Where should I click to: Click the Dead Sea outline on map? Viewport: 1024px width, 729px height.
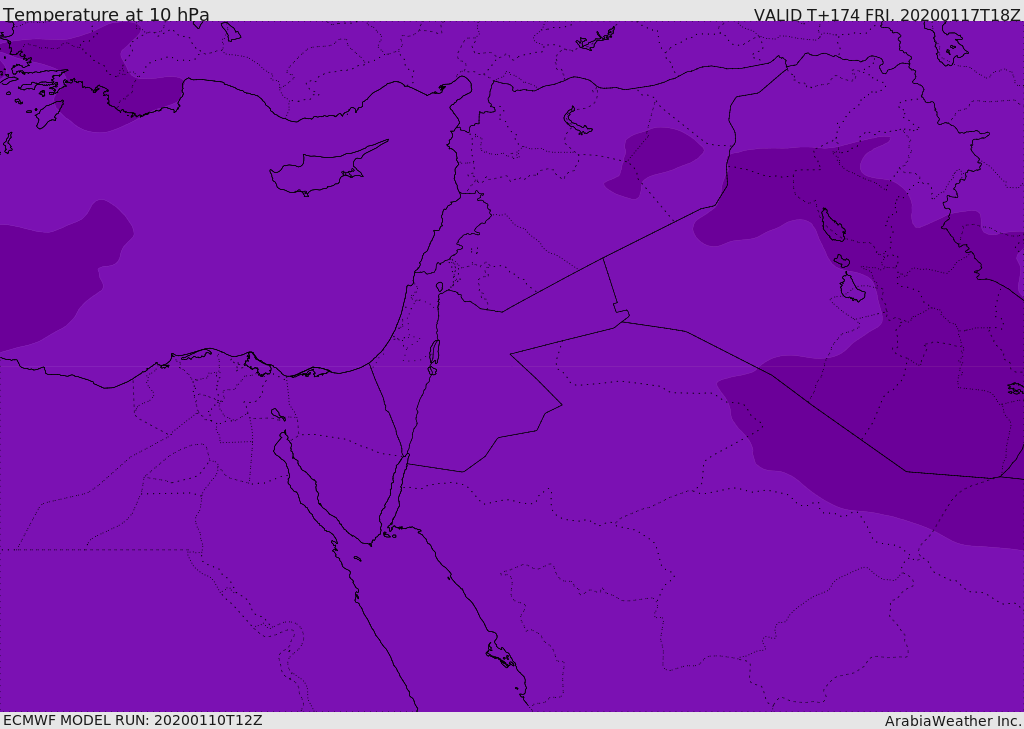tap(434, 356)
